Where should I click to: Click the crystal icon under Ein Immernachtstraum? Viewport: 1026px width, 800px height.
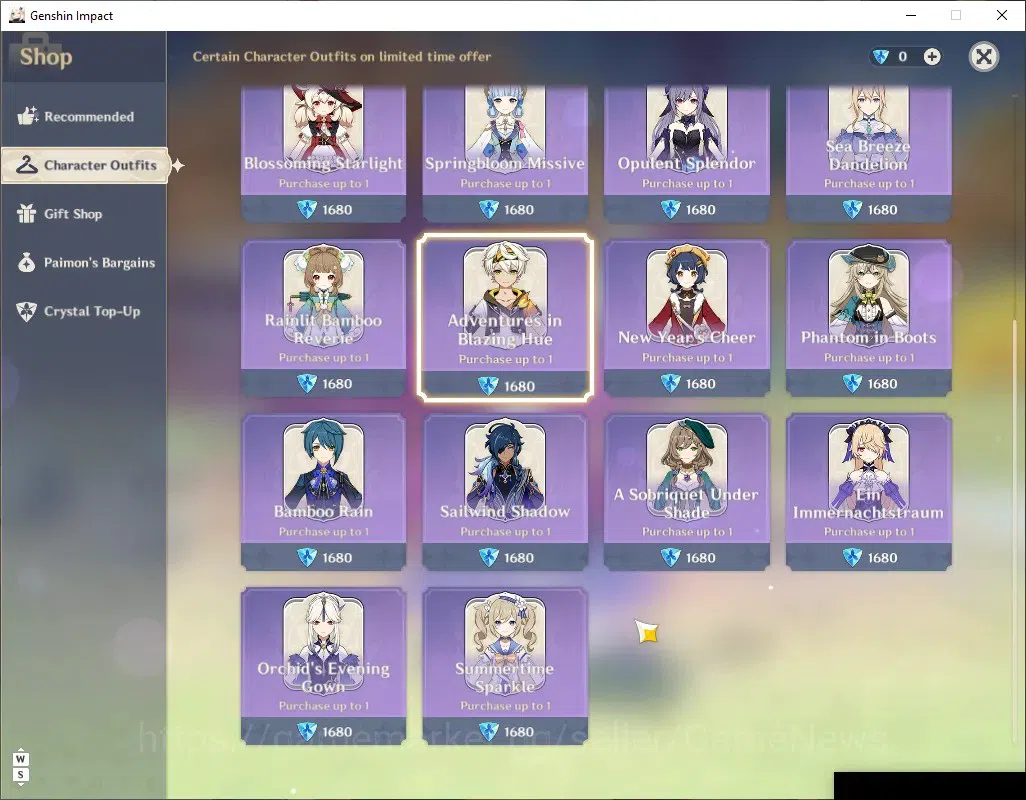point(852,557)
